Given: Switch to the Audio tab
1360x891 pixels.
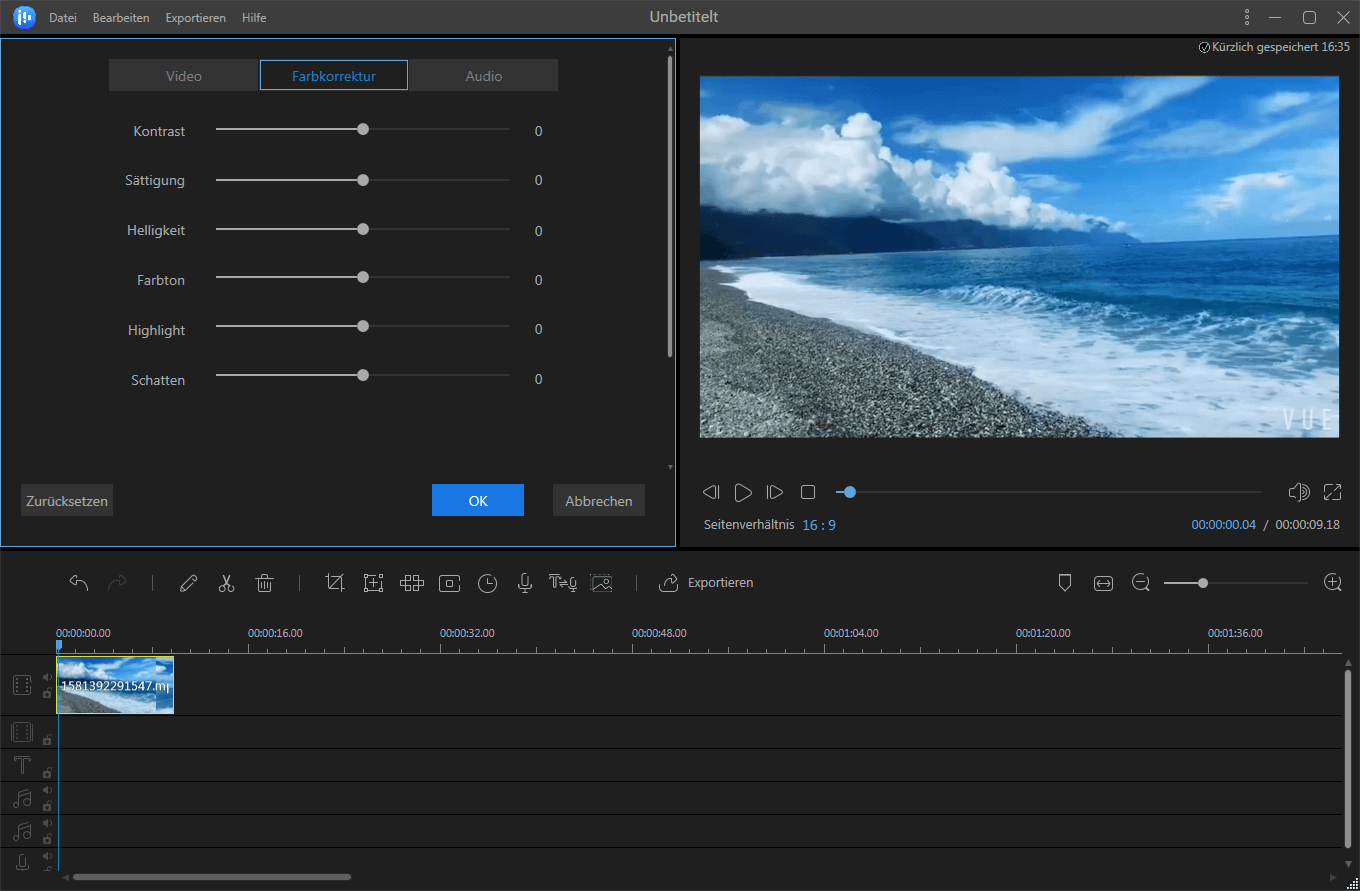Looking at the screenshot, I should coord(483,76).
